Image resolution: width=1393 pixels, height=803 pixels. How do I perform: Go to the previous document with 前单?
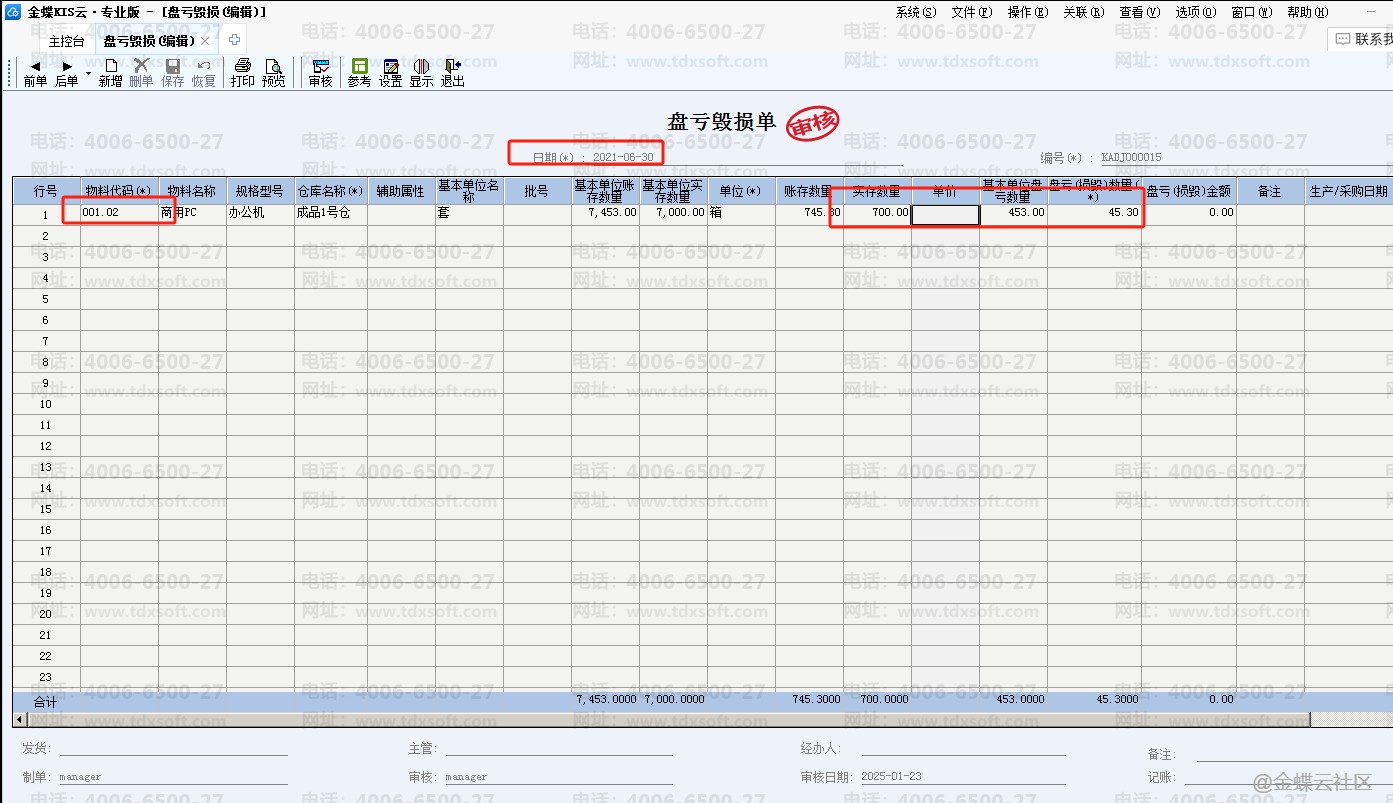35,73
